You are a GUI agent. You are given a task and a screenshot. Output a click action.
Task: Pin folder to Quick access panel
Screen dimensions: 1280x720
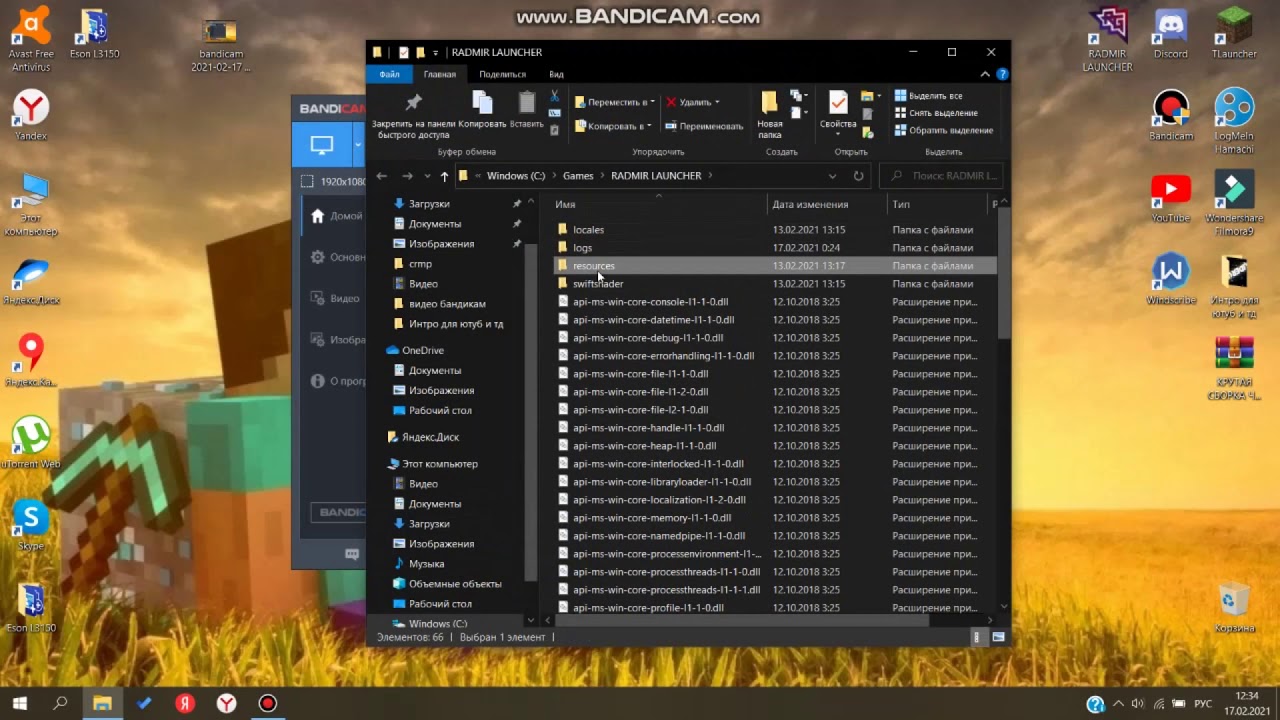(413, 116)
